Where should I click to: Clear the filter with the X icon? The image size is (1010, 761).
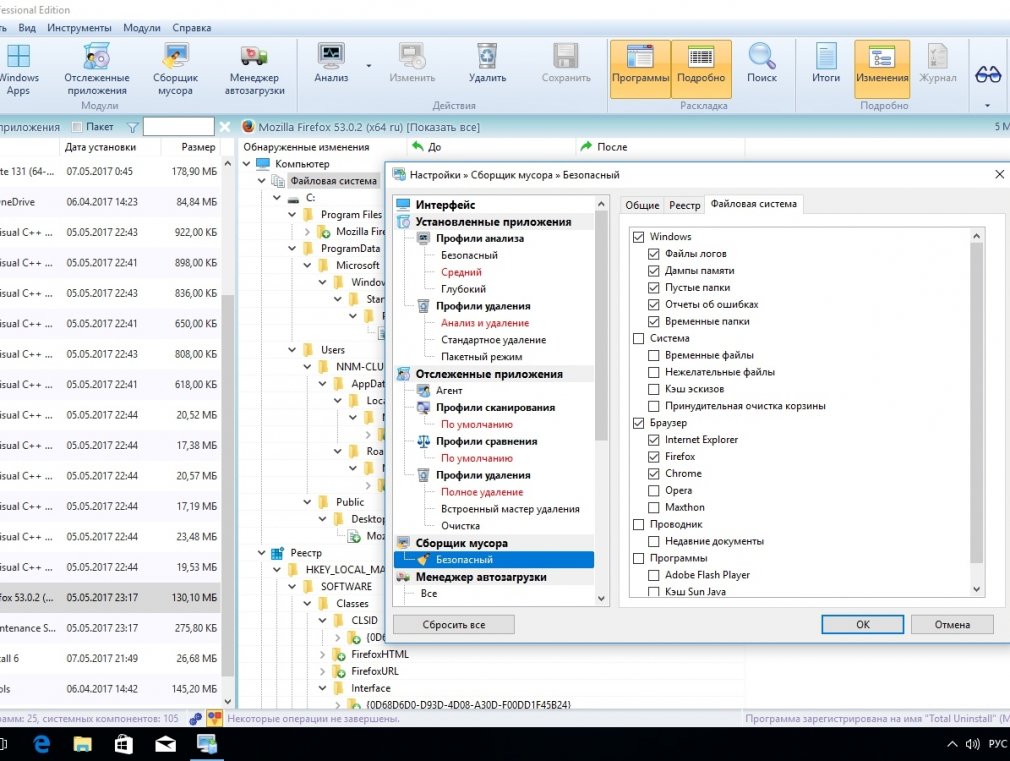click(224, 127)
